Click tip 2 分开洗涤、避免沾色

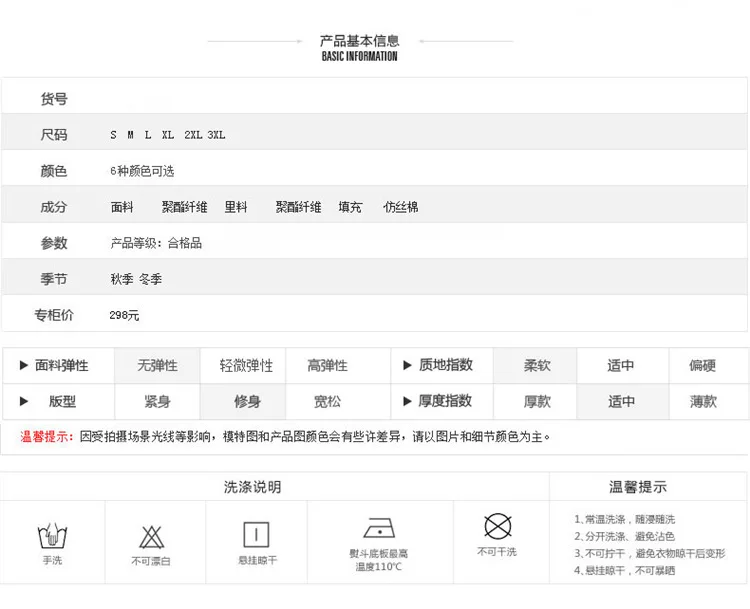pos(625,537)
